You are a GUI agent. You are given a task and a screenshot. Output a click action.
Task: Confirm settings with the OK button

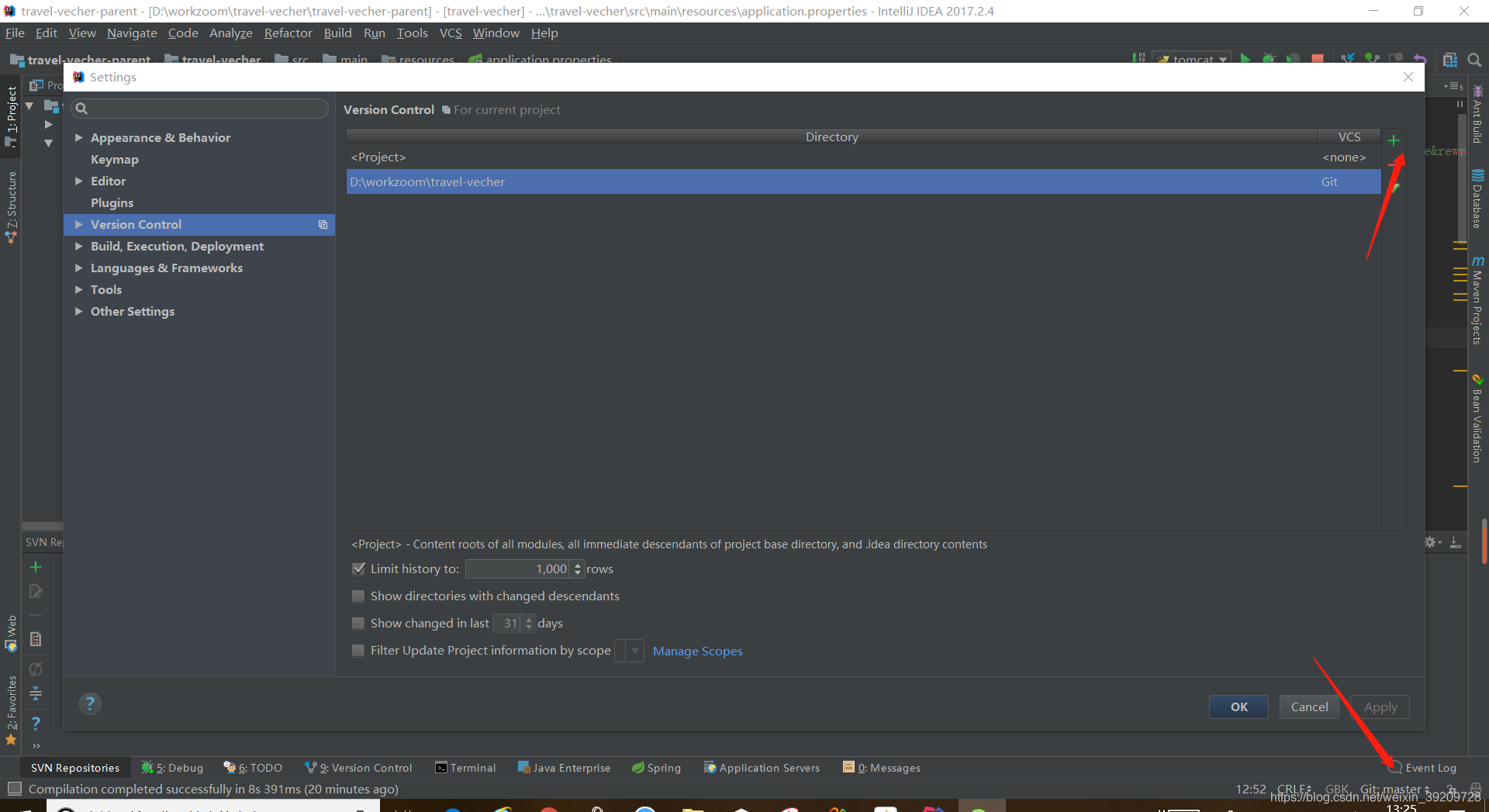click(1239, 707)
